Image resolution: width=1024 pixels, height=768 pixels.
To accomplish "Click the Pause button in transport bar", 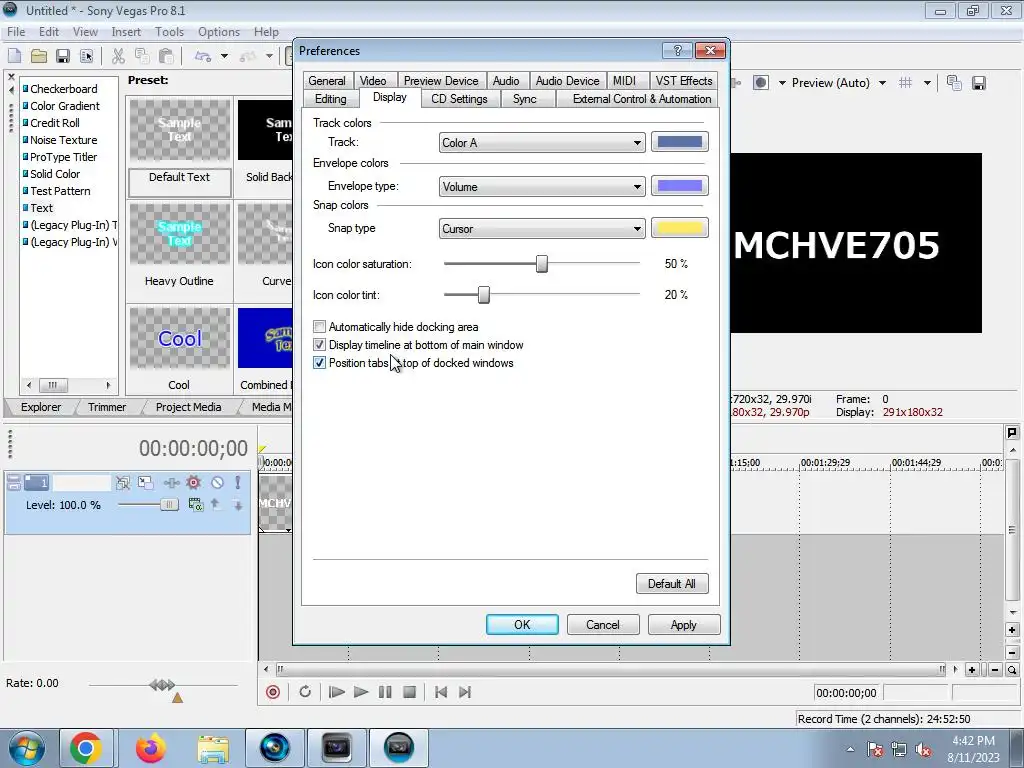I will pos(385,692).
